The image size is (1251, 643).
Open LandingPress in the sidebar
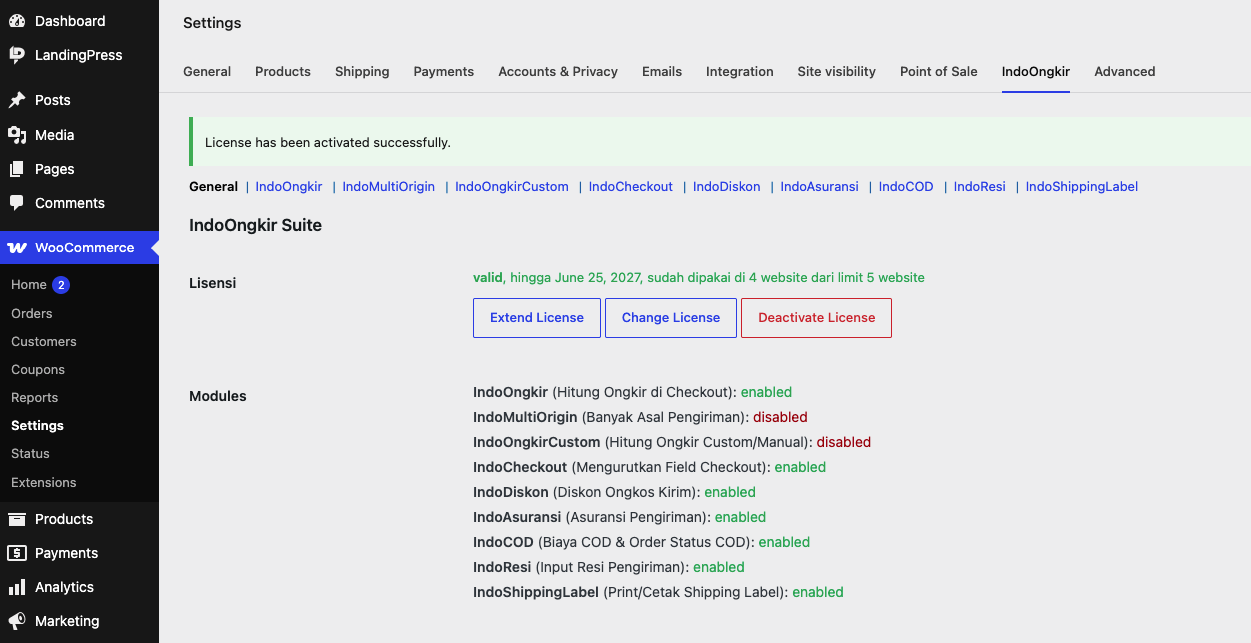[x=79, y=55]
